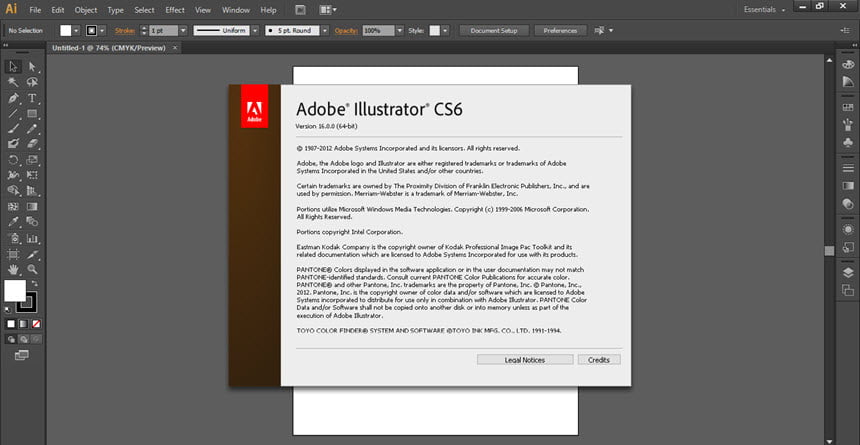Select the Rectangle tool
Screen dimensions: 860x445
[32, 114]
